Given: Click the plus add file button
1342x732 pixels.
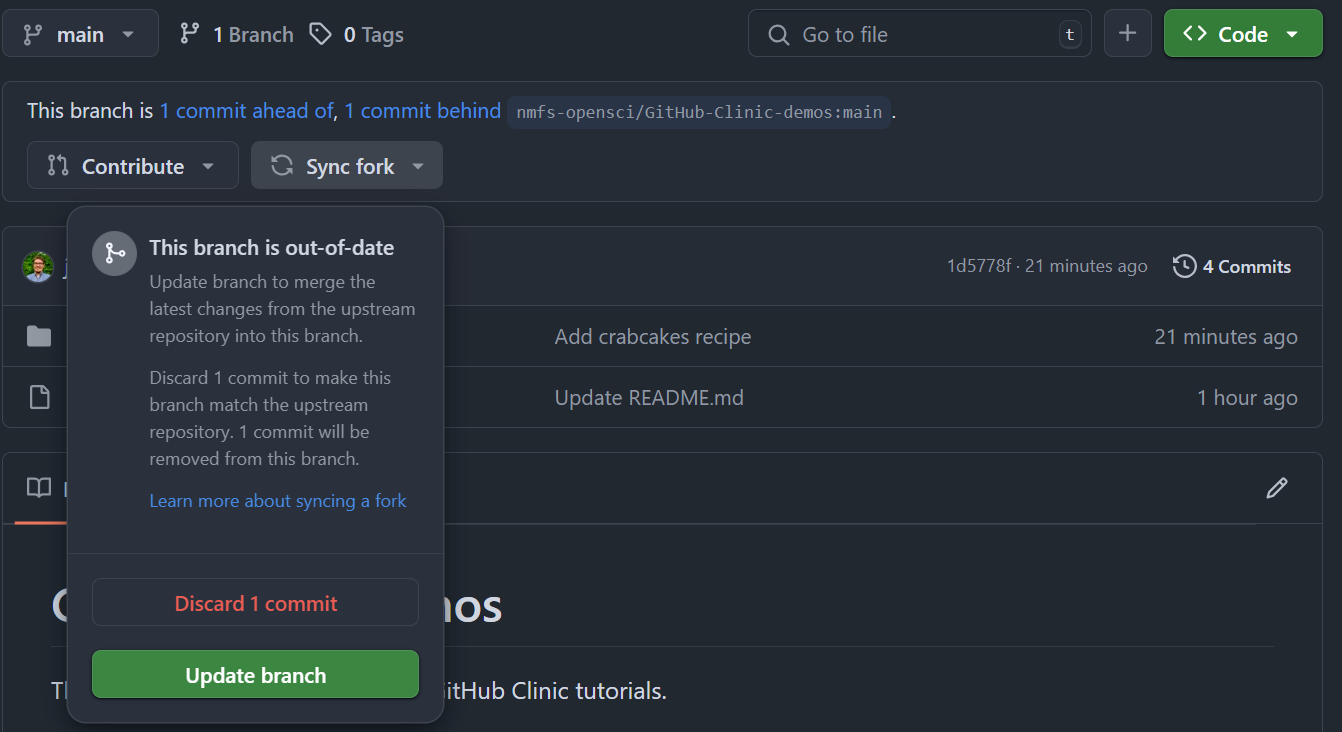Looking at the screenshot, I should (x=1127, y=34).
